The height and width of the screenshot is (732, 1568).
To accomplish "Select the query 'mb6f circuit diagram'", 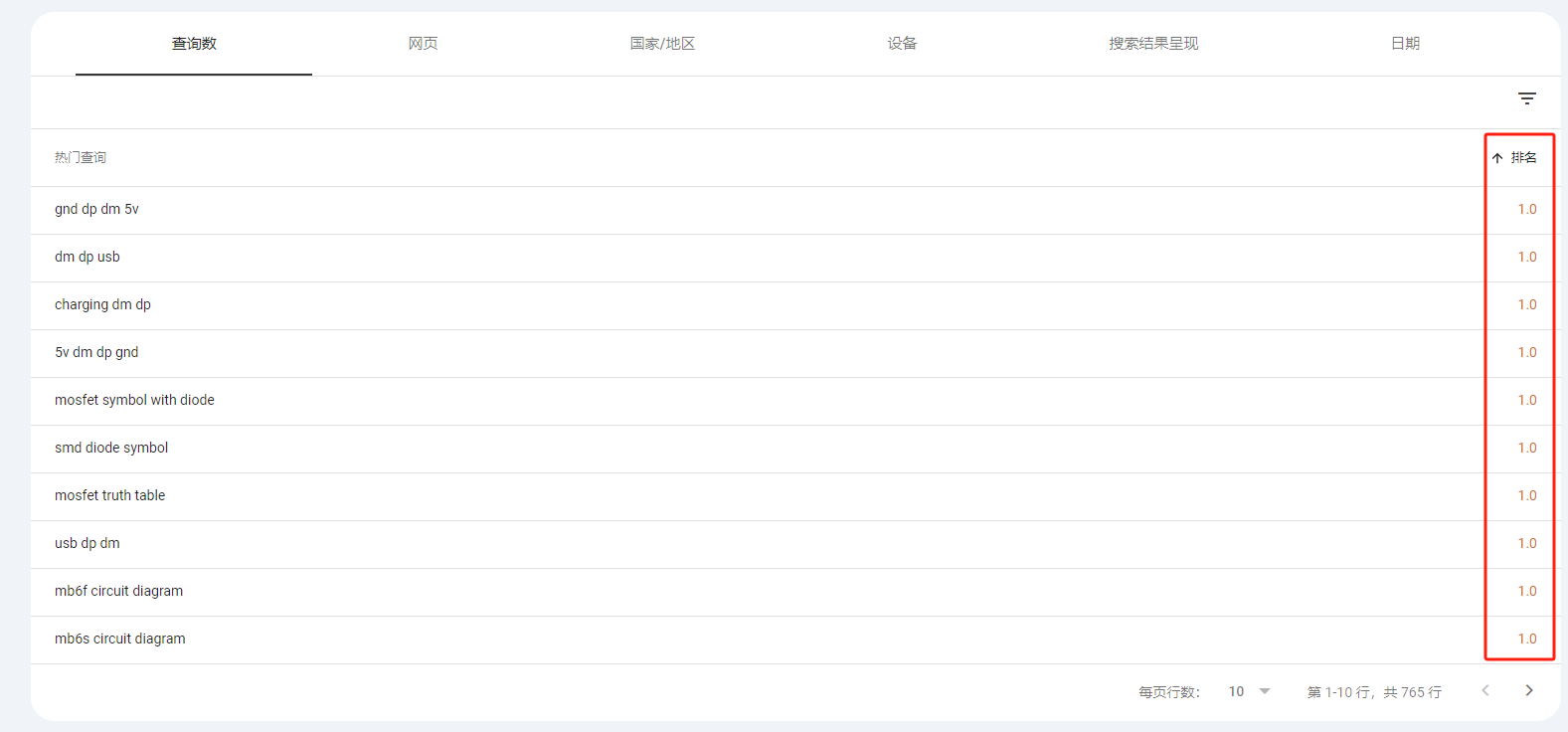I will (118, 591).
